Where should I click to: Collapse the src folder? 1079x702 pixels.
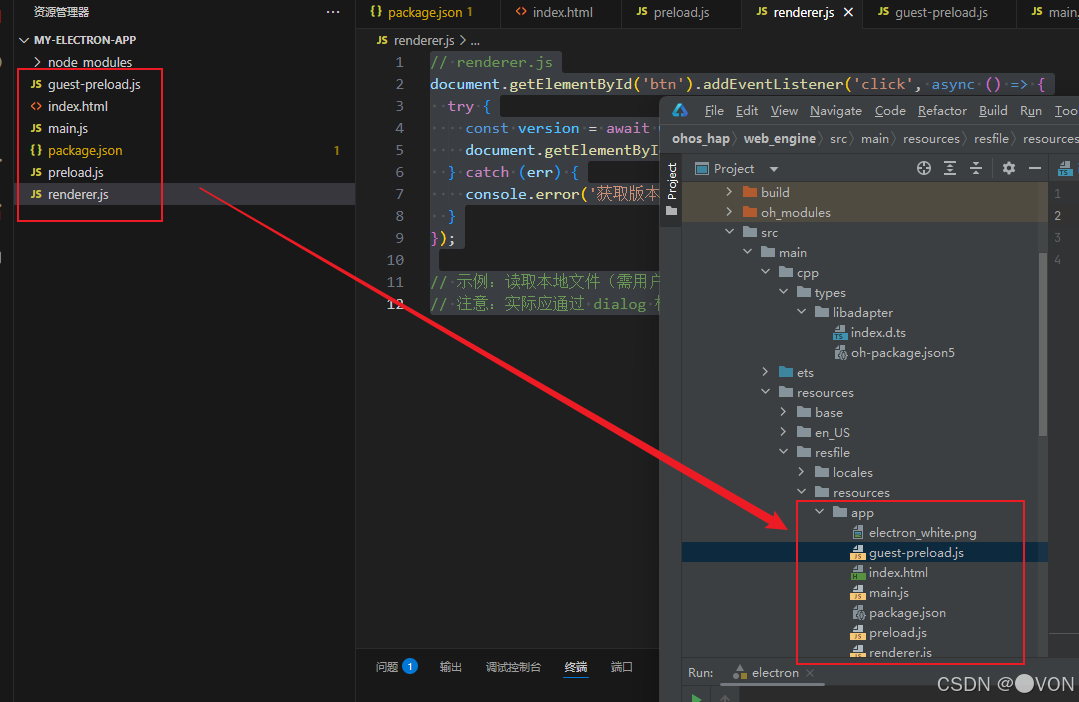(729, 232)
